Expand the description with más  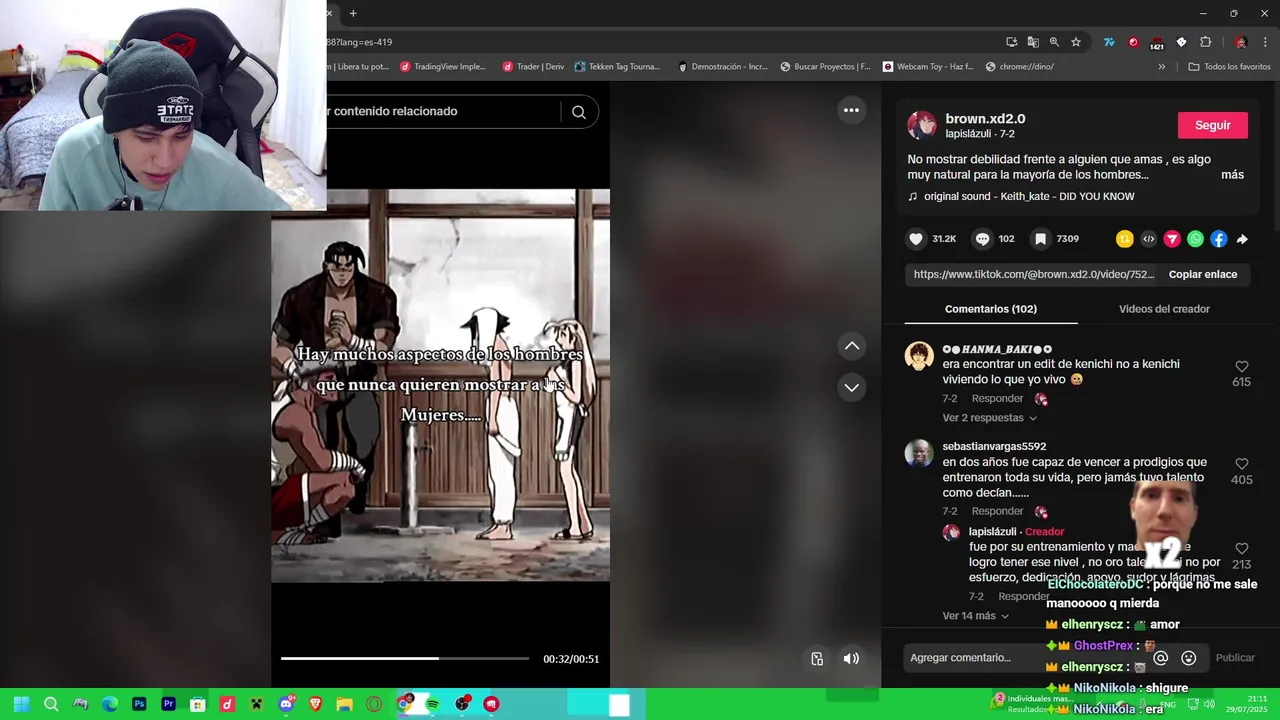[x=1232, y=175]
